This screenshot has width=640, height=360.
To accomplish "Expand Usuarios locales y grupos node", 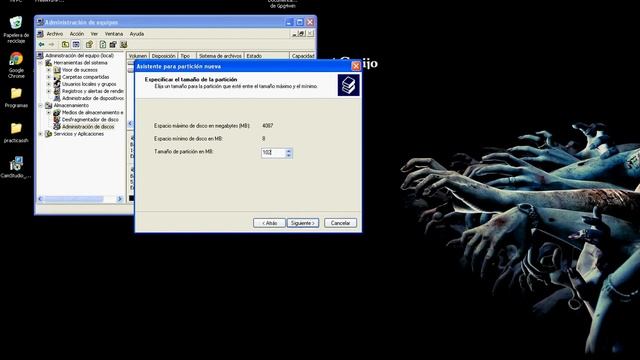I will coord(49,84).
